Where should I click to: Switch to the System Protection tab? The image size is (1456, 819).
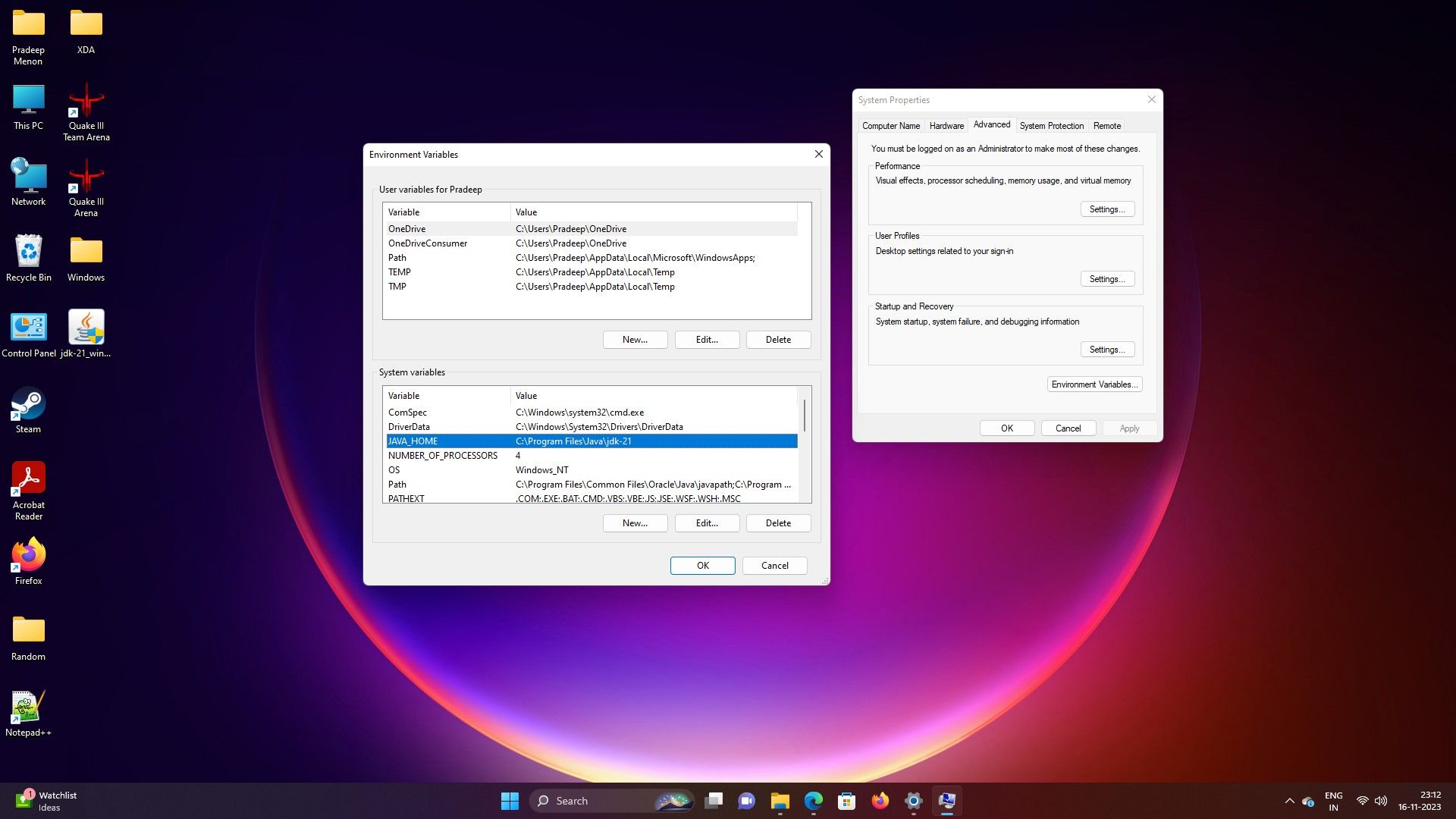click(1051, 126)
